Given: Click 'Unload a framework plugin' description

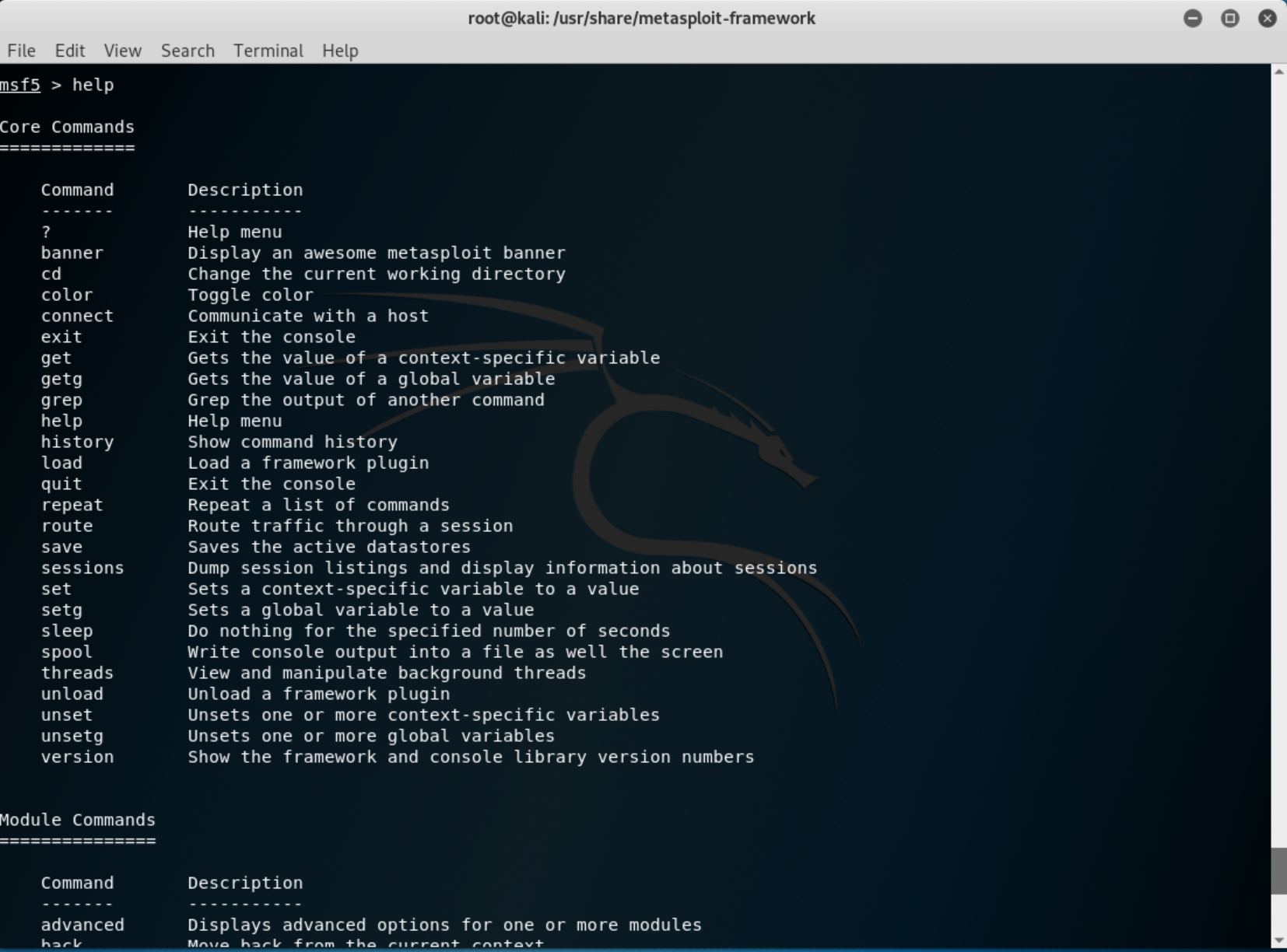Looking at the screenshot, I should pos(318,694).
